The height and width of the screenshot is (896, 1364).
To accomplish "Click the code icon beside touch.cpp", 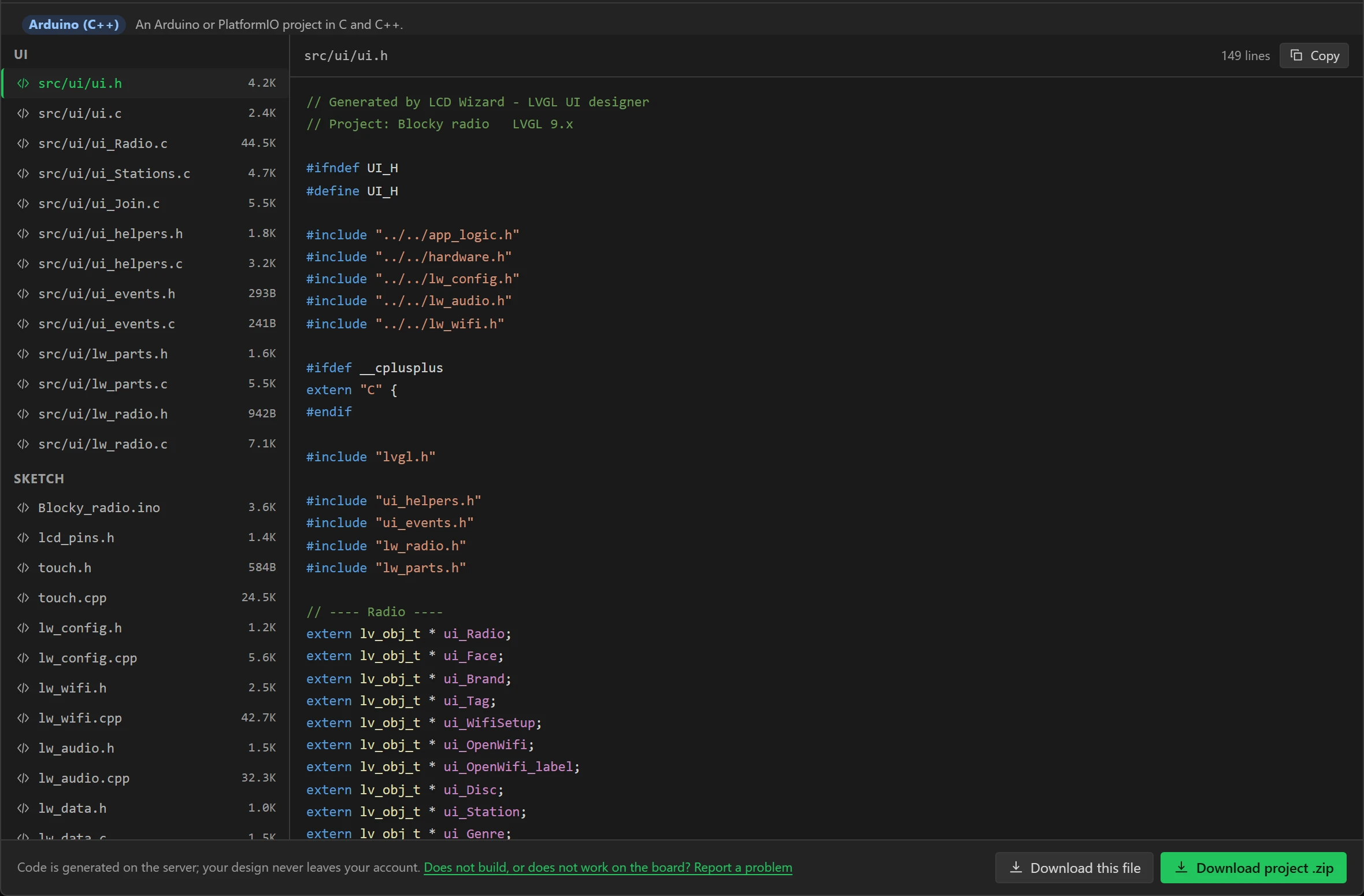I will click(x=23, y=598).
